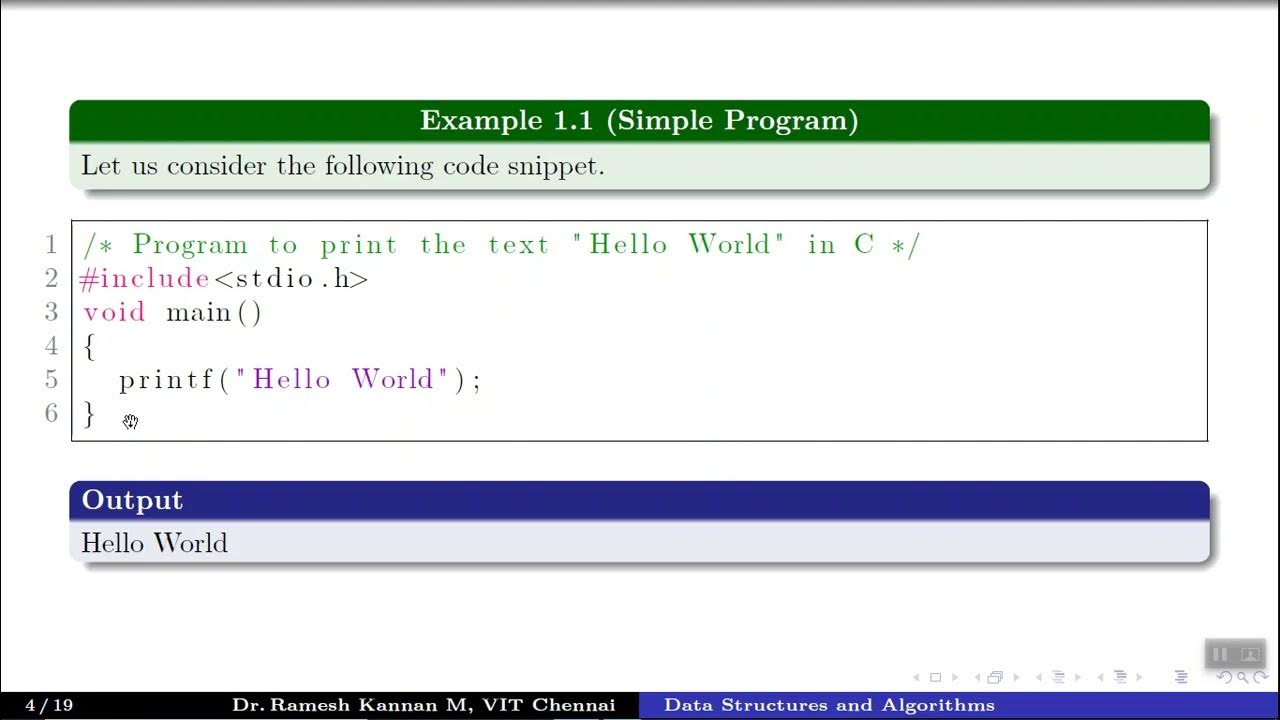Viewport: 1280px width, 720px height.
Task: Go to previous frame arrow
Action: 977,677
